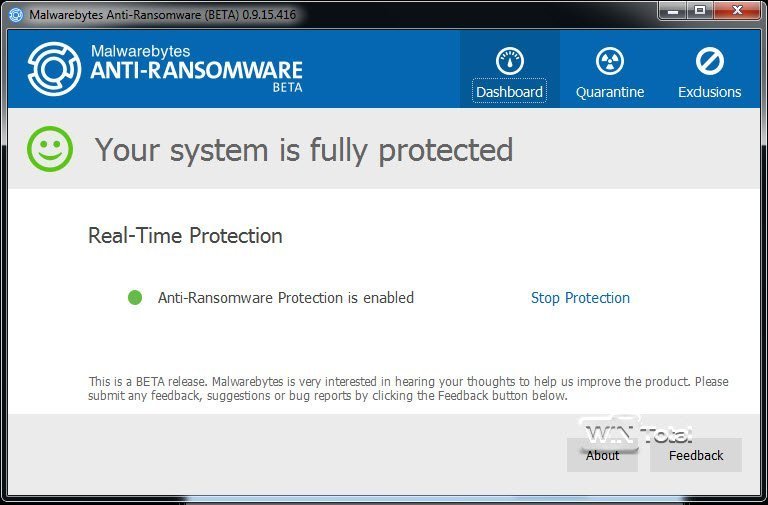Viewport: 768px width, 505px height.
Task: Close the Malwarebytes Anti-Ransomware window
Action: [x=736, y=12]
